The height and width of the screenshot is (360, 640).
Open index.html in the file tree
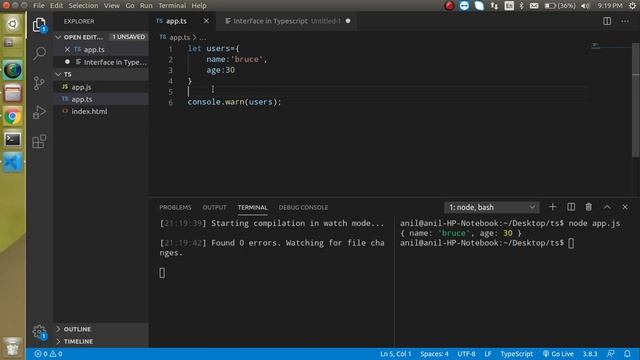(101, 111)
